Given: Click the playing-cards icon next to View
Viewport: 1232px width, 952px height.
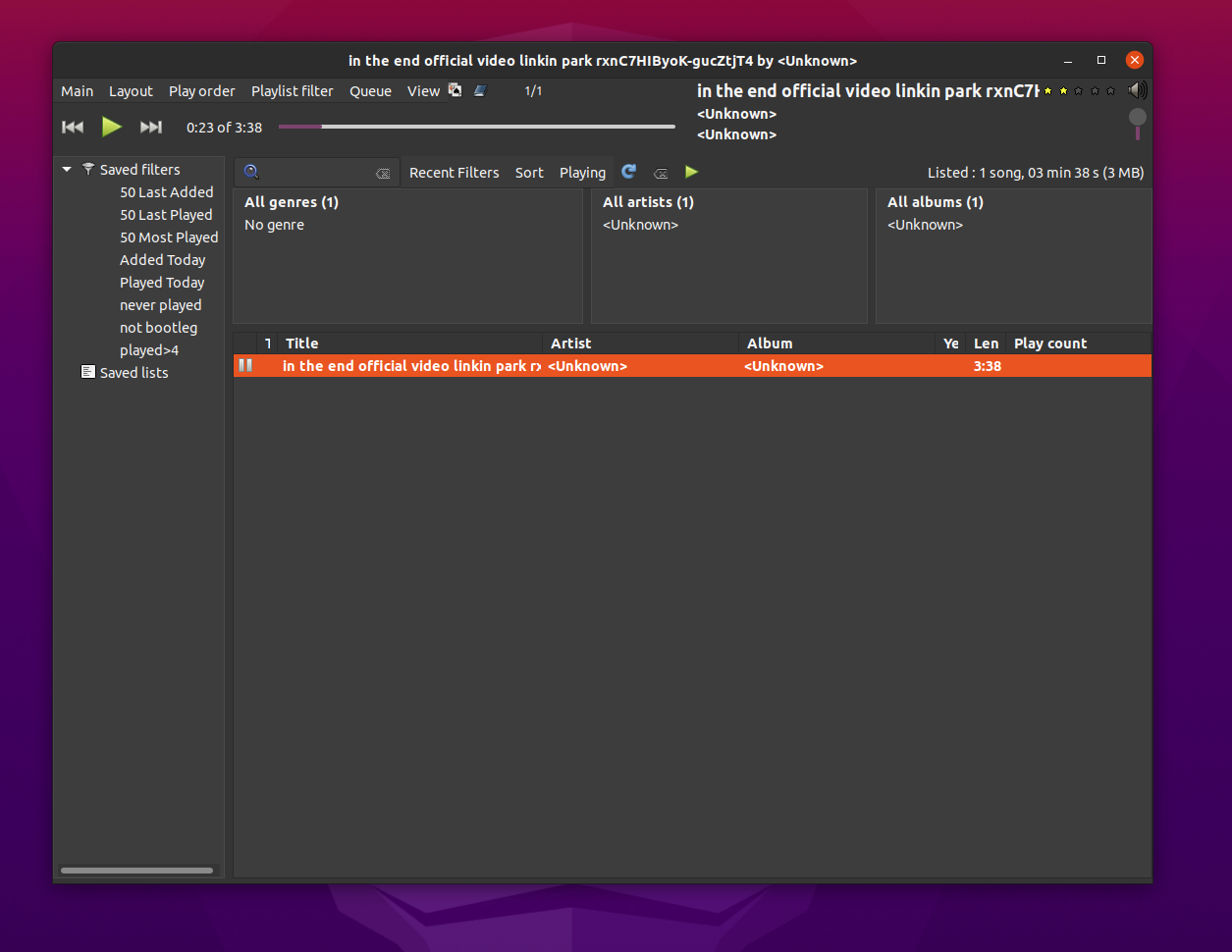Looking at the screenshot, I should [455, 90].
